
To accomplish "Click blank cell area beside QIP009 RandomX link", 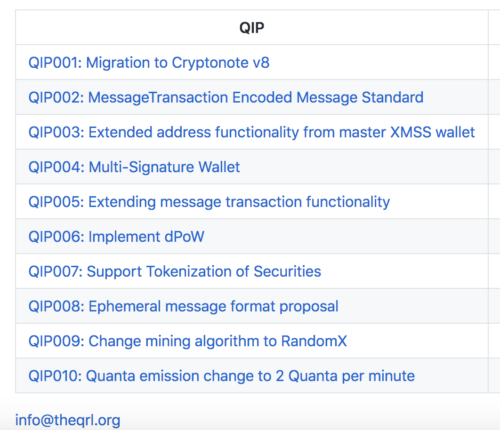I will pyautogui.click(x=417, y=341).
